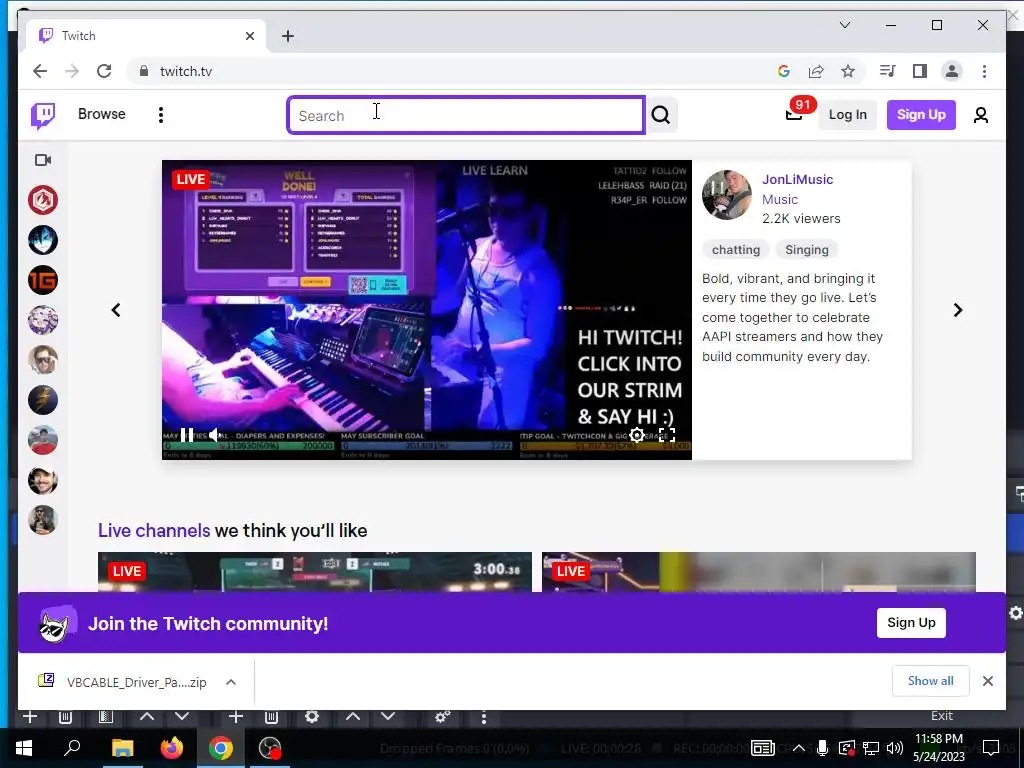Show hidden system tray icons
The height and width of the screenshot is (768, 1024).
point(798,748)
